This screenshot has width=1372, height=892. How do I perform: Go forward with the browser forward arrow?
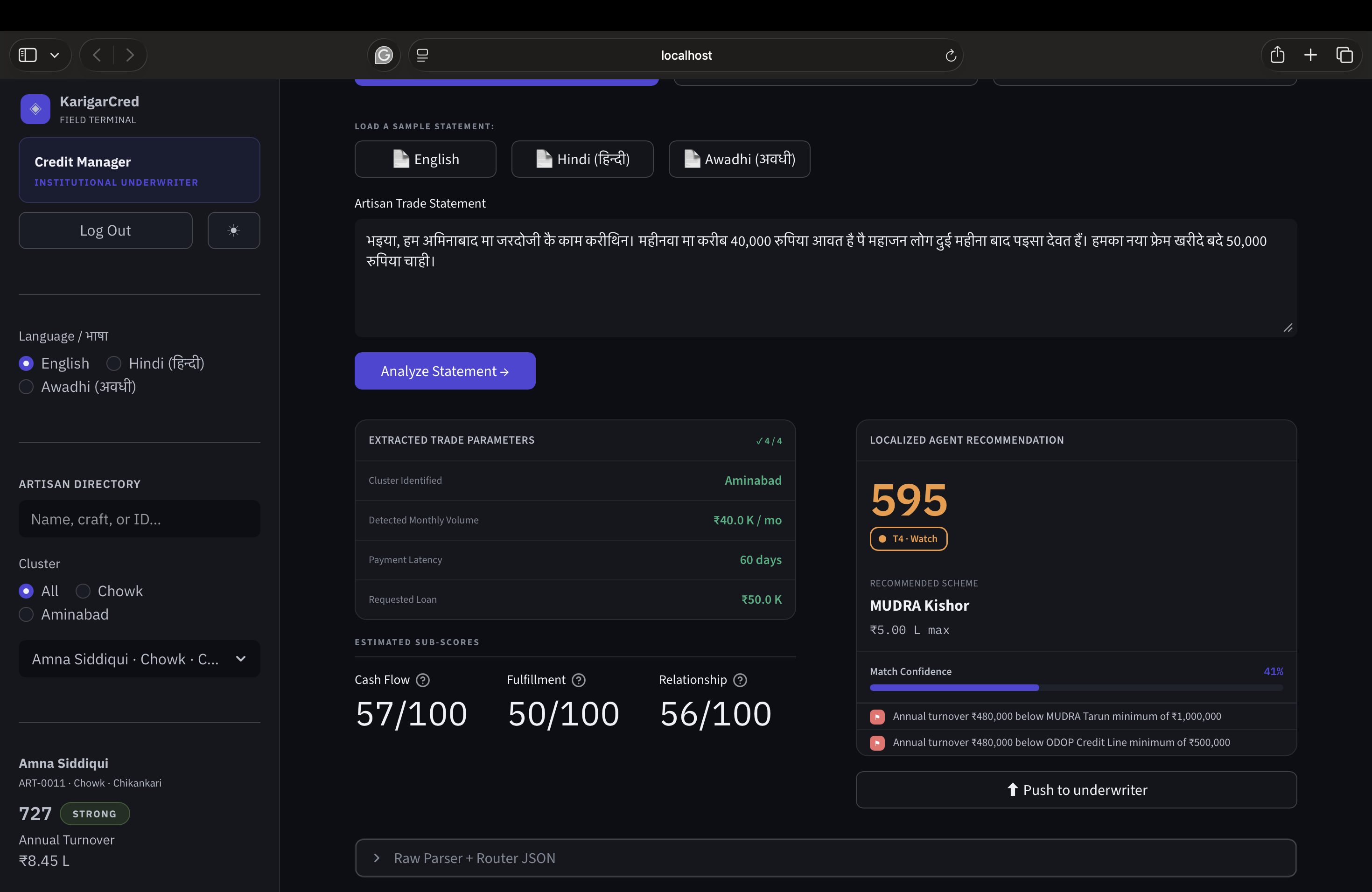coord(130,55)
